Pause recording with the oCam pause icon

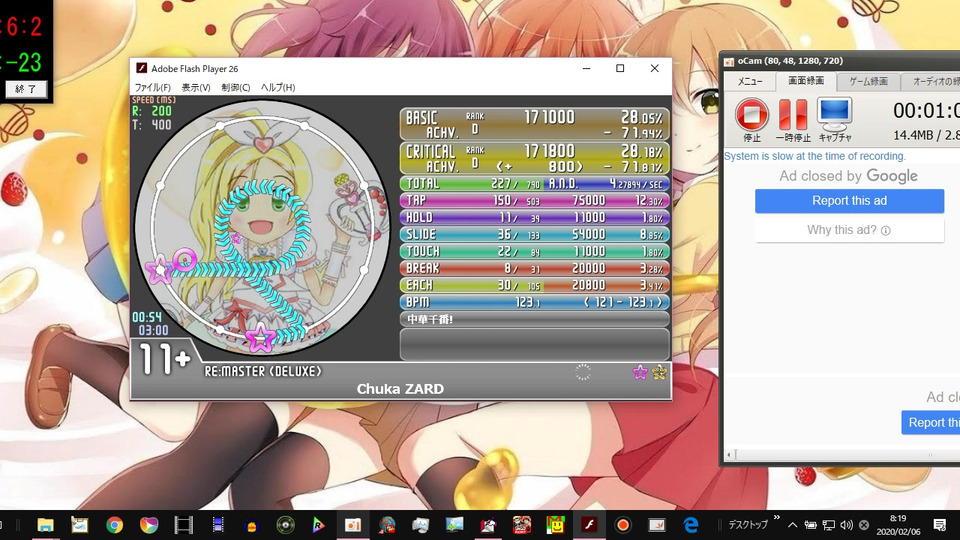coord(793,114)
